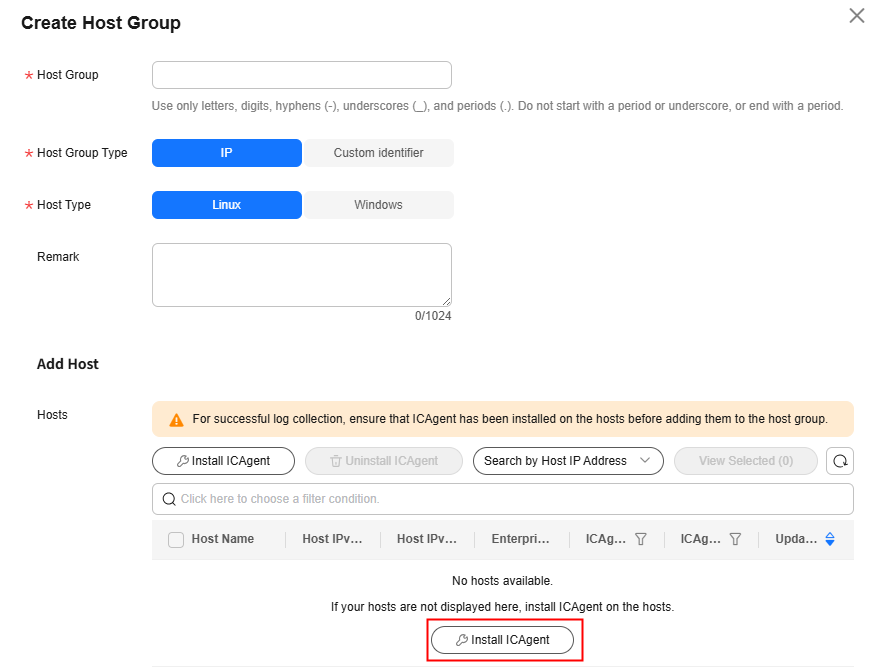The width and height of the screenshot is (878, 669).
Task: Click the refresh icon beside View Selected
Action: (x=839, y=461)
